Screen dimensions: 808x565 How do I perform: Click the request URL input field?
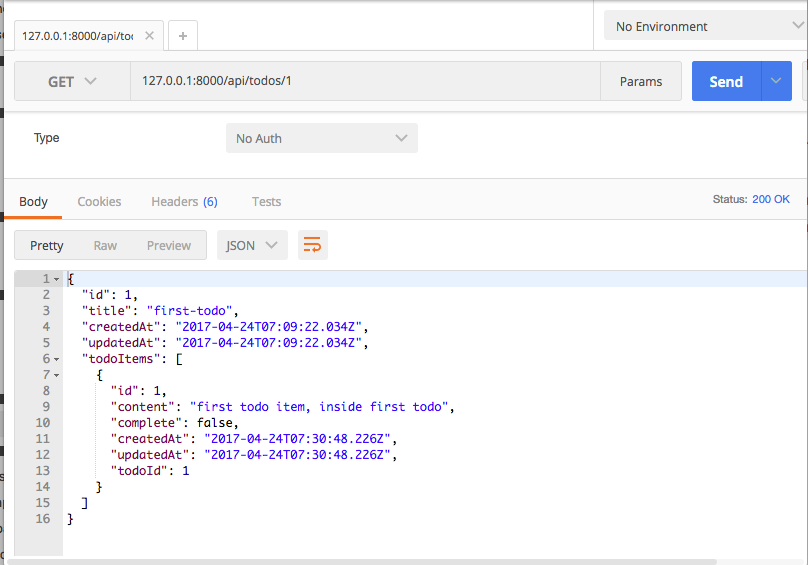pos(365,81)
